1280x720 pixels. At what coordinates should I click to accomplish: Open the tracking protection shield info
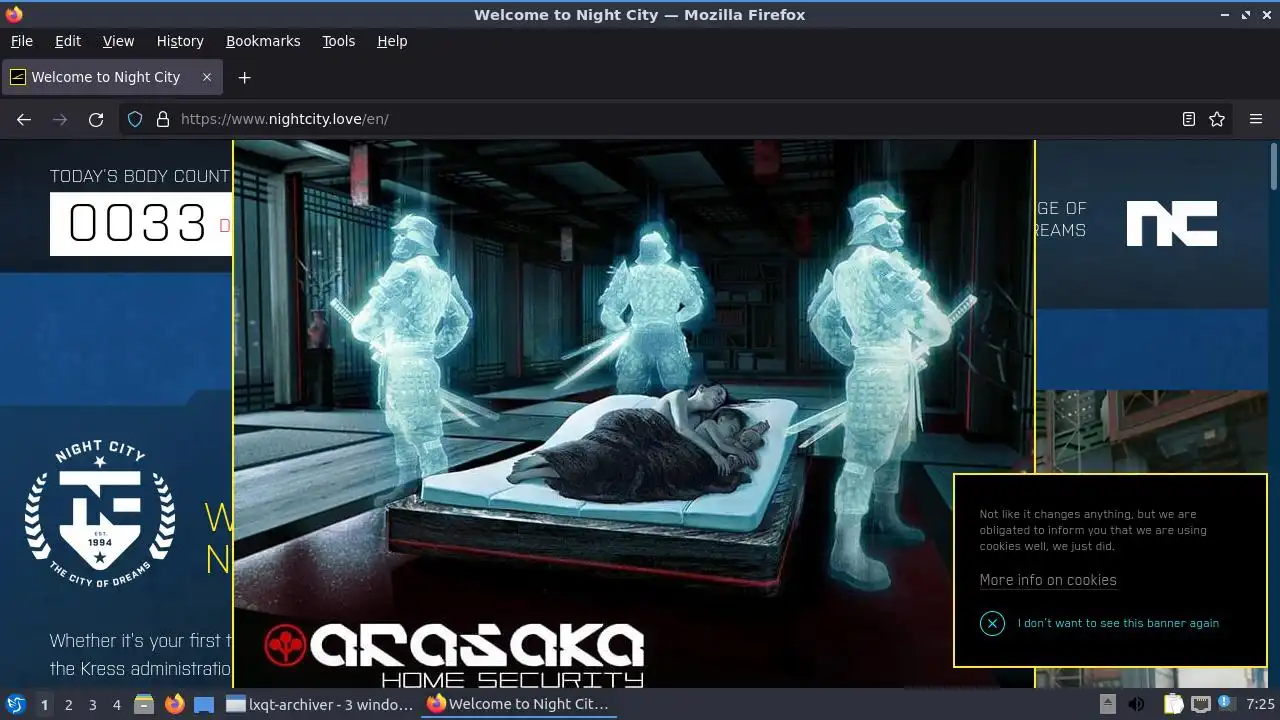tap(135, 119)
